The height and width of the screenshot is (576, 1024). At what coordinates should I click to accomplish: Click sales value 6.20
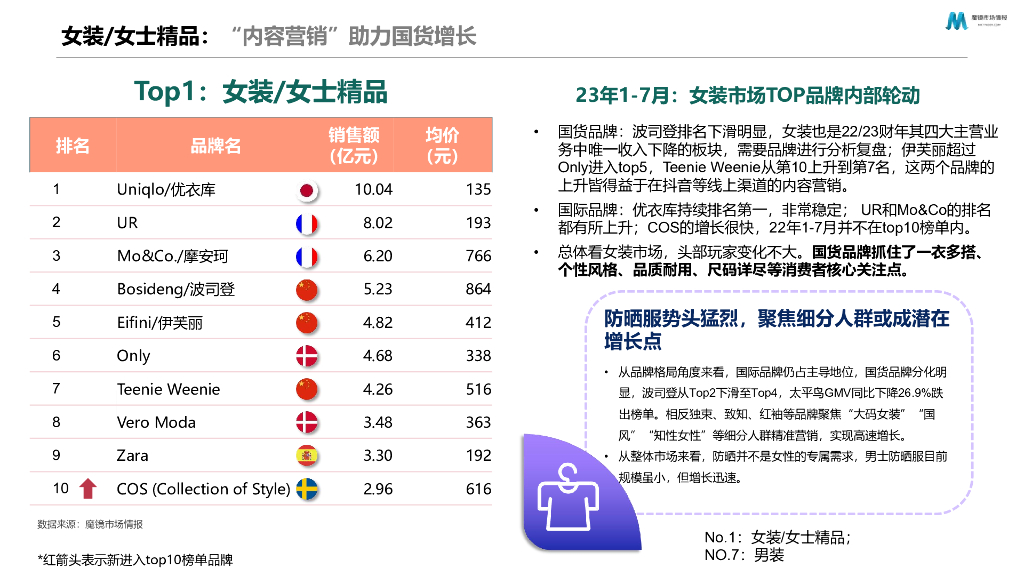pyautogui.click(x=378, y=256)
